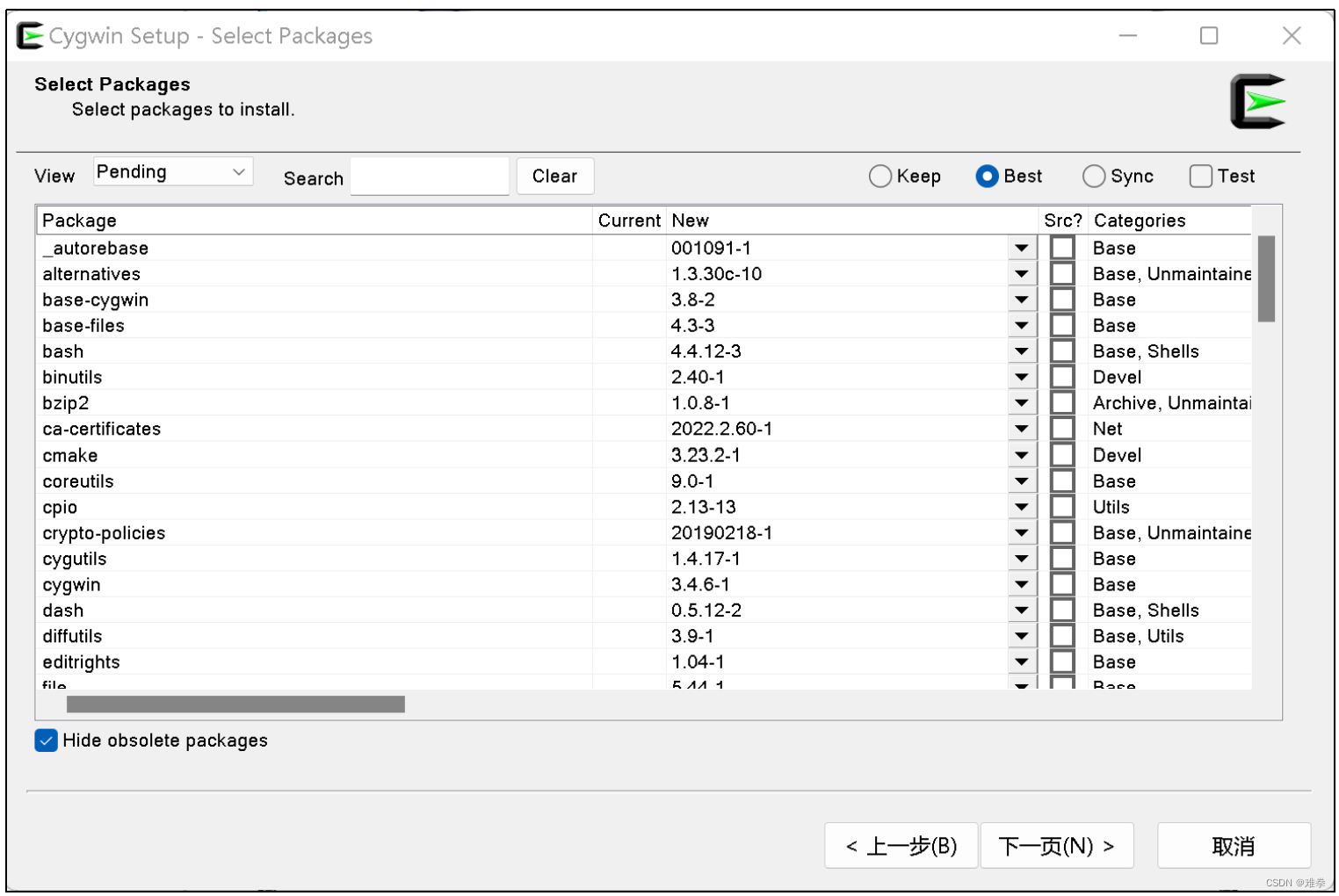Open version dropdown for _autorebase
The image size is (1339, 896).
click(1021, 249)
